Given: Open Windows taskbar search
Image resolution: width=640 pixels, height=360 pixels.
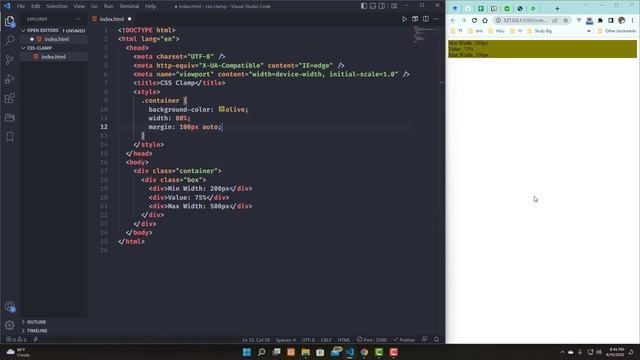Looking at the screenshot, I should 262,352.
